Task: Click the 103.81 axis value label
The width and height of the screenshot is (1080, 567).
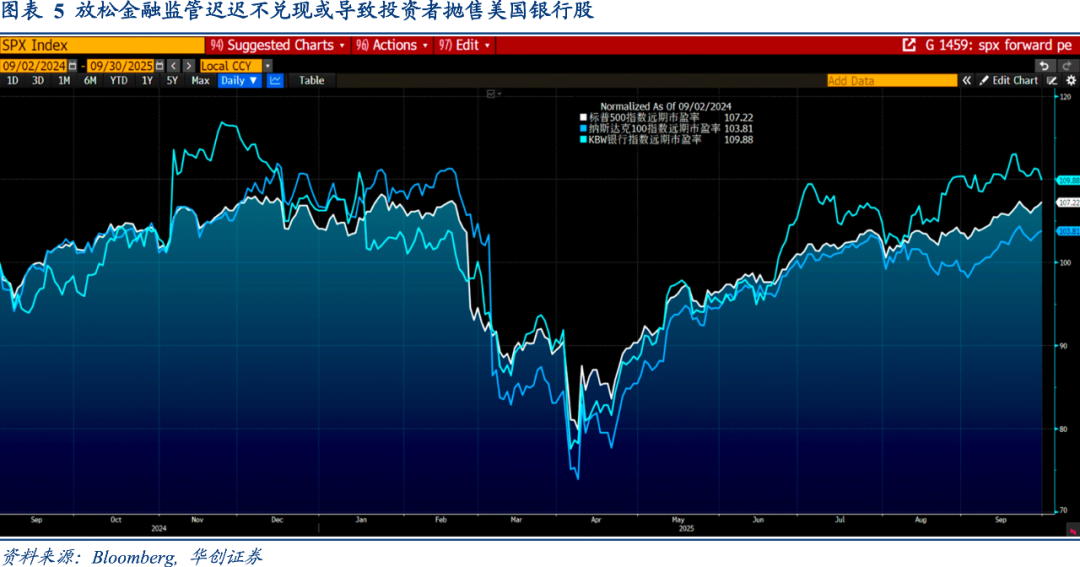Action: click(1069, 231)
